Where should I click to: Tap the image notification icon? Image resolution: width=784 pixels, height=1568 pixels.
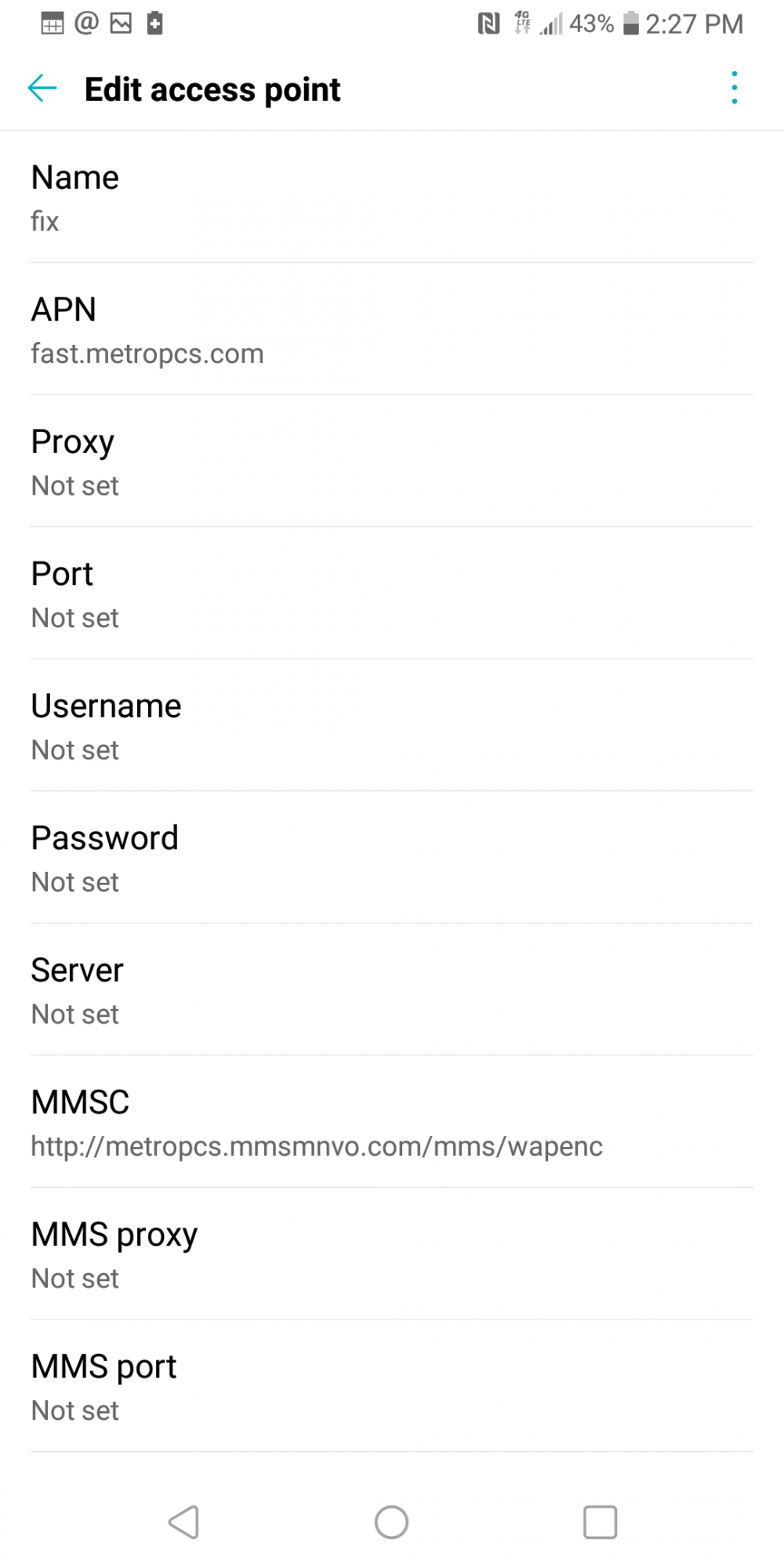121,24
